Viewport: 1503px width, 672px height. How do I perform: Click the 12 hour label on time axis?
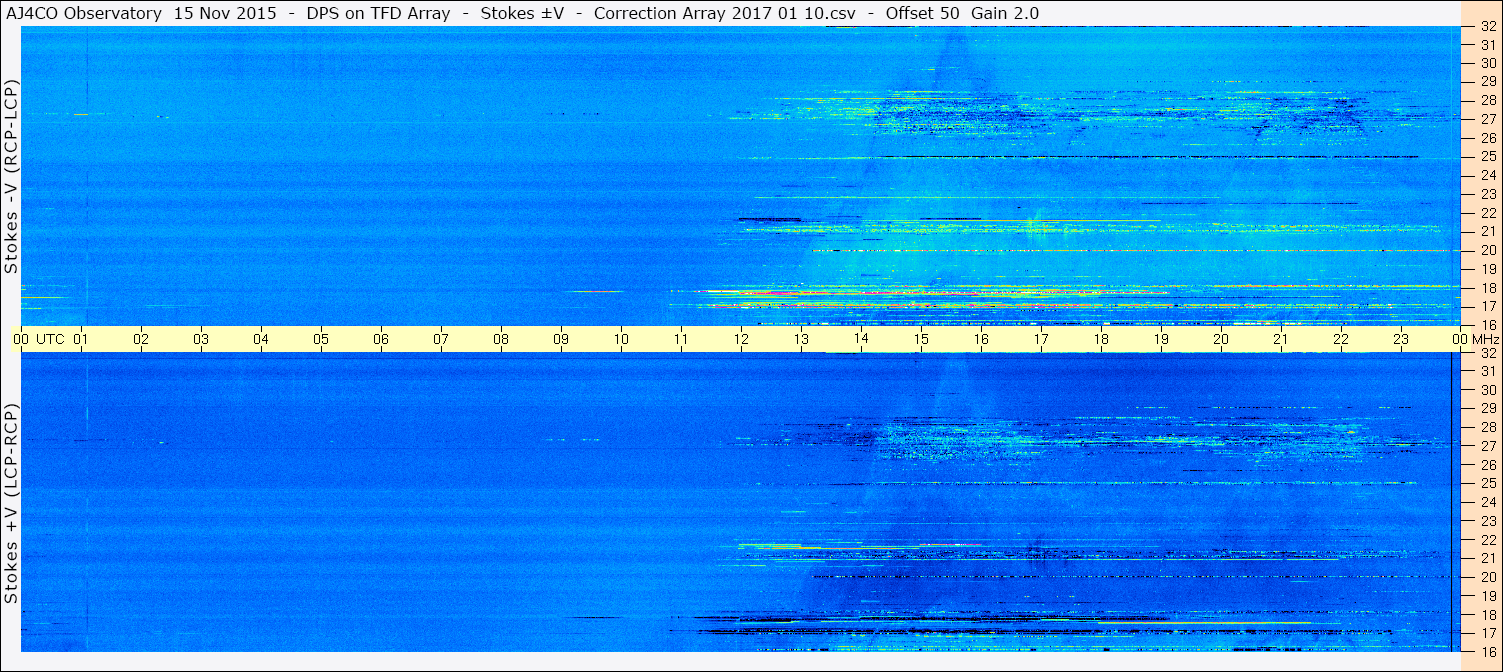(741, 339)
